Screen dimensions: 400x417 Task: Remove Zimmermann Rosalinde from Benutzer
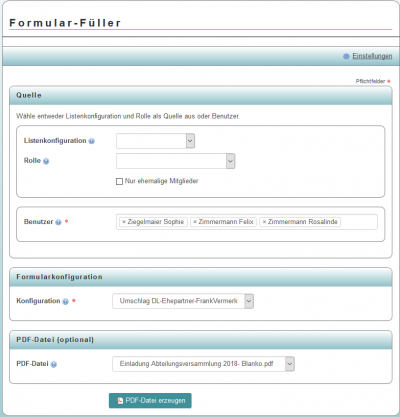[x=264, y=222]
